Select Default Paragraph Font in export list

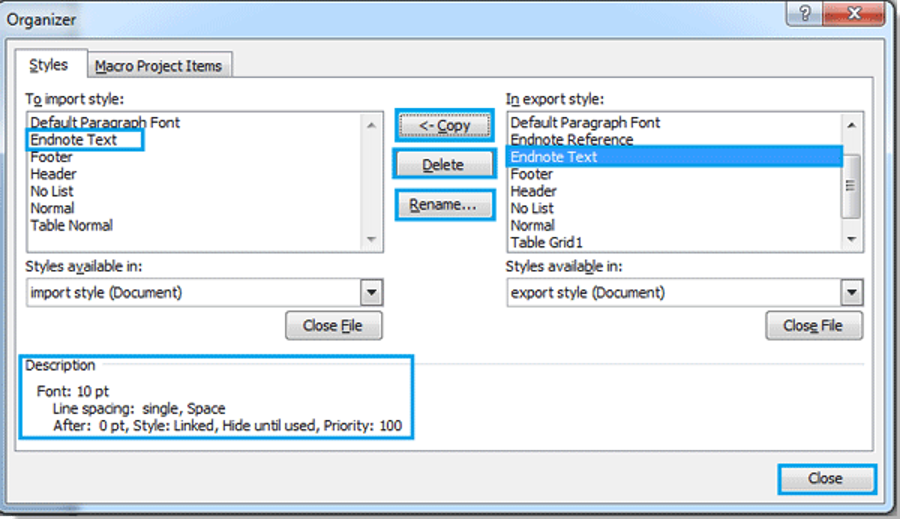point(585,123)
